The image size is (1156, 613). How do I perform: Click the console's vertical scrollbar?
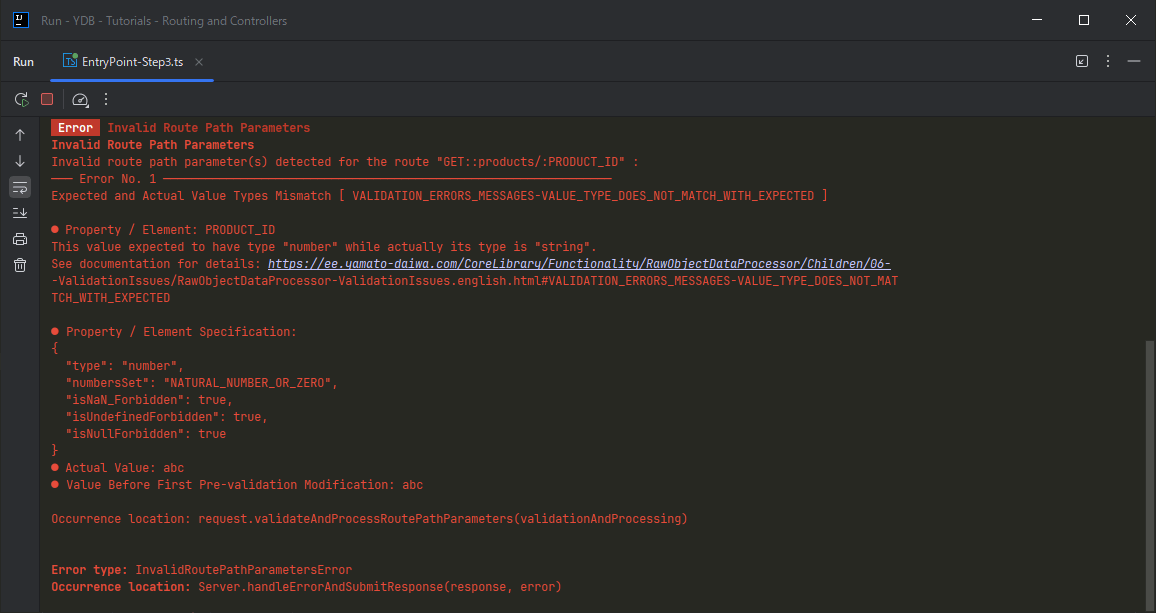tap(1150, 470)
